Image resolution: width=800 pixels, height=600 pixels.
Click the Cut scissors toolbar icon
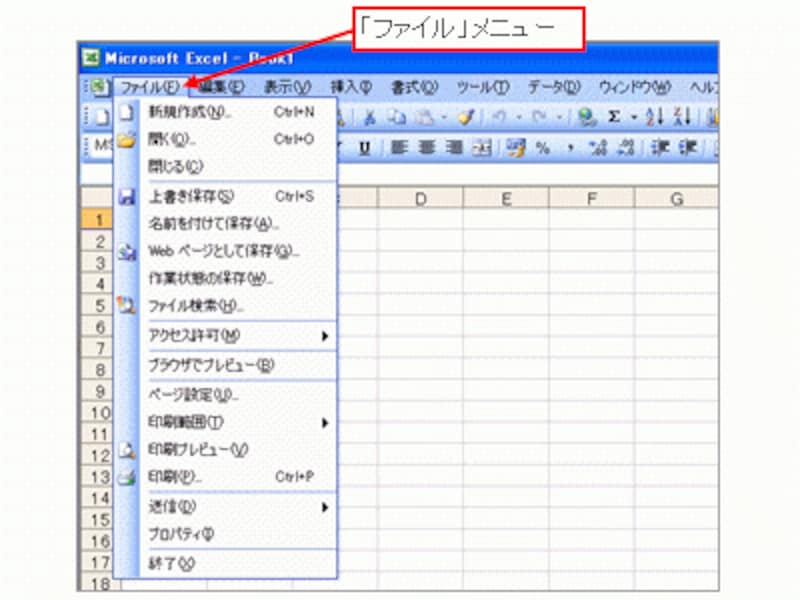[x=369, y=118]
